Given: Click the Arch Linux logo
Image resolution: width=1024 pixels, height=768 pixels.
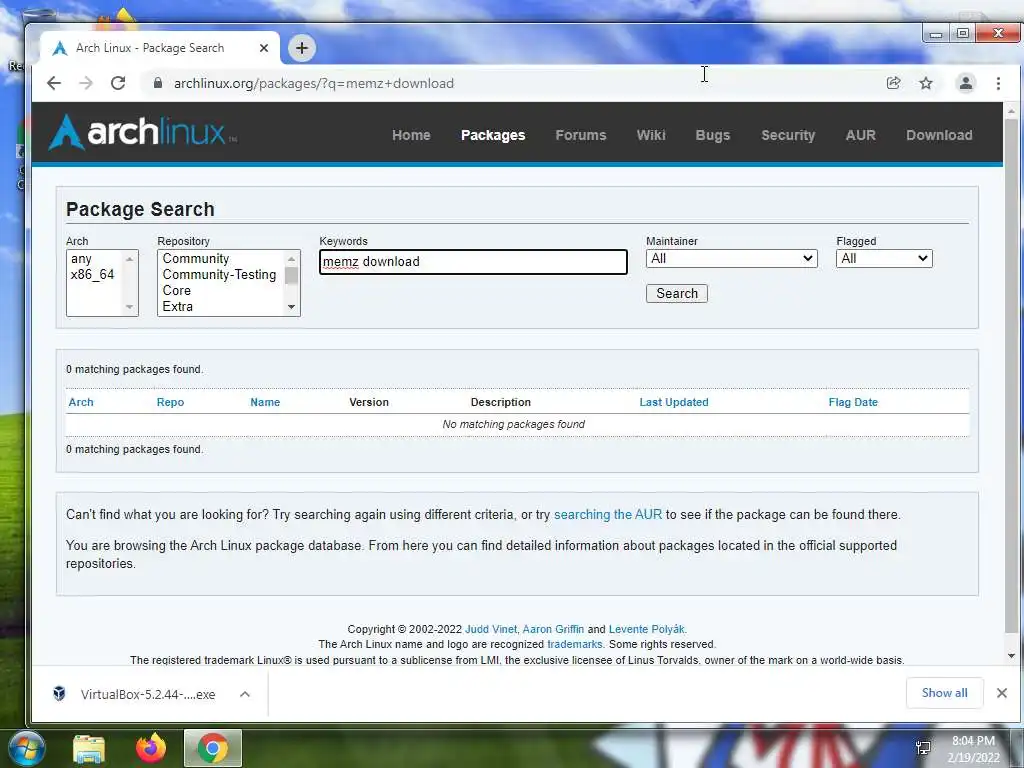Looking at the screenshot, I should 143,133.
